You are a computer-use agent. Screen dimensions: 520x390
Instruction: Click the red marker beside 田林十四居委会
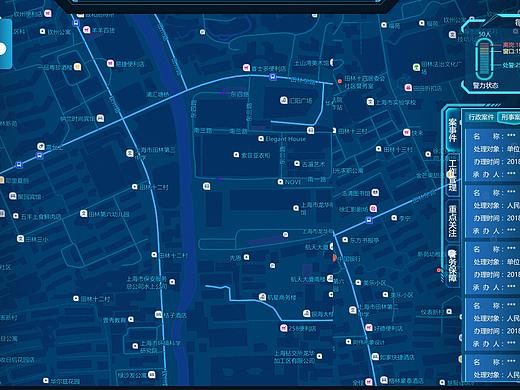click(340, 81)
